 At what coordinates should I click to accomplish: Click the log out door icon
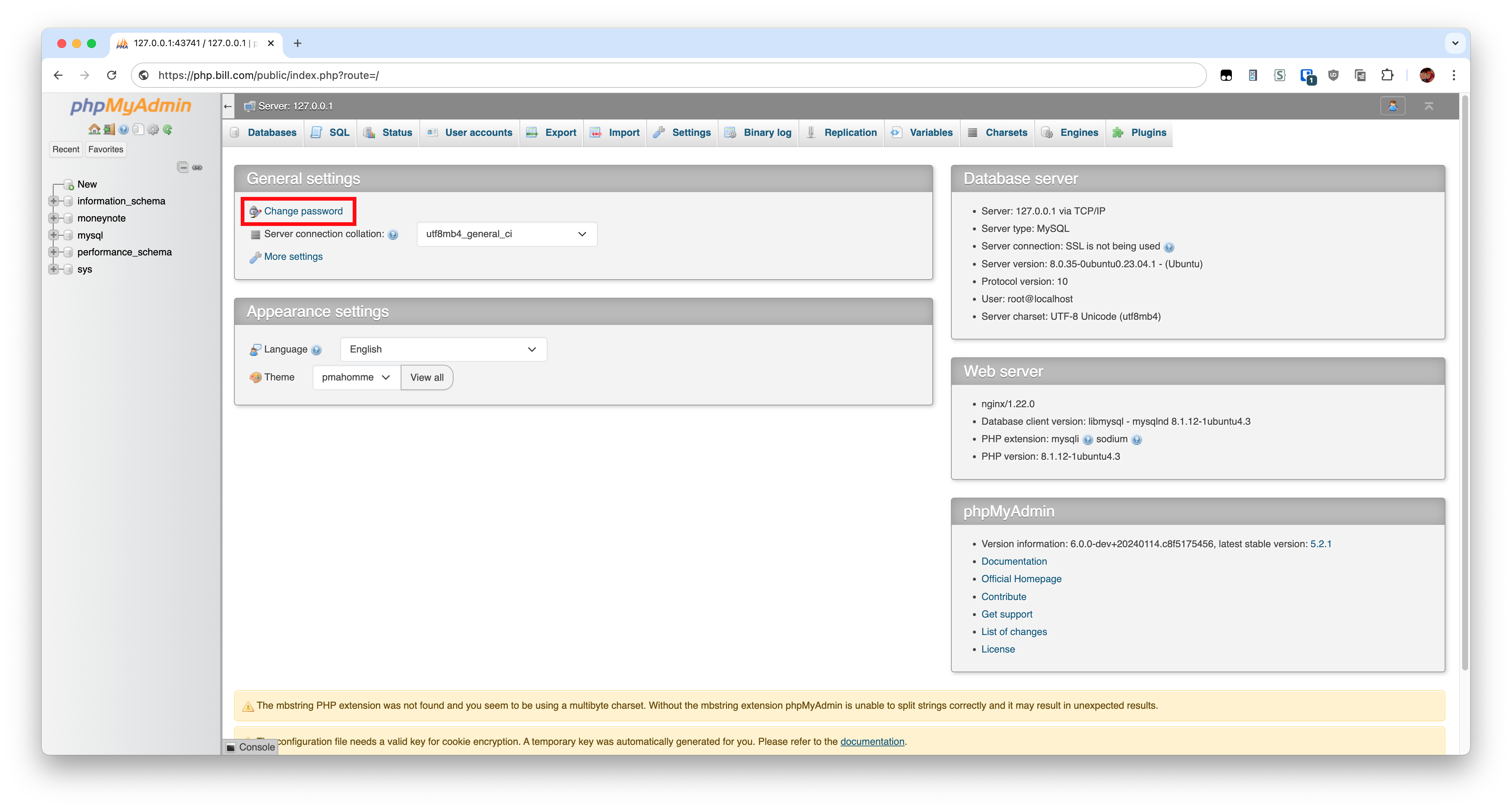(x=109, y=129)
